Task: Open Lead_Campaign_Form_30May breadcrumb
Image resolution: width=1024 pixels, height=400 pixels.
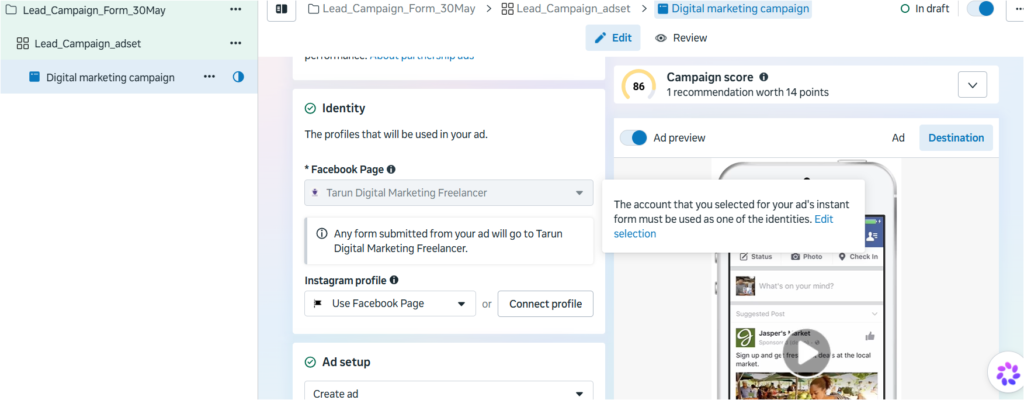Action: 391,9
